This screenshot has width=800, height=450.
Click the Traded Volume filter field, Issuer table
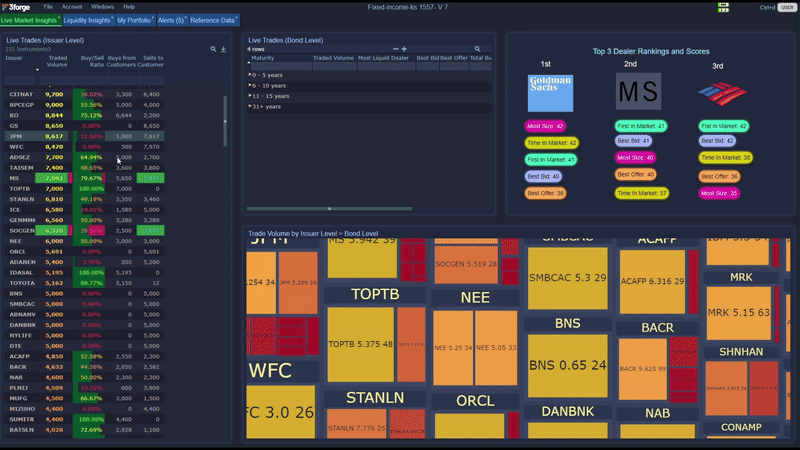[x=55, y=80]
